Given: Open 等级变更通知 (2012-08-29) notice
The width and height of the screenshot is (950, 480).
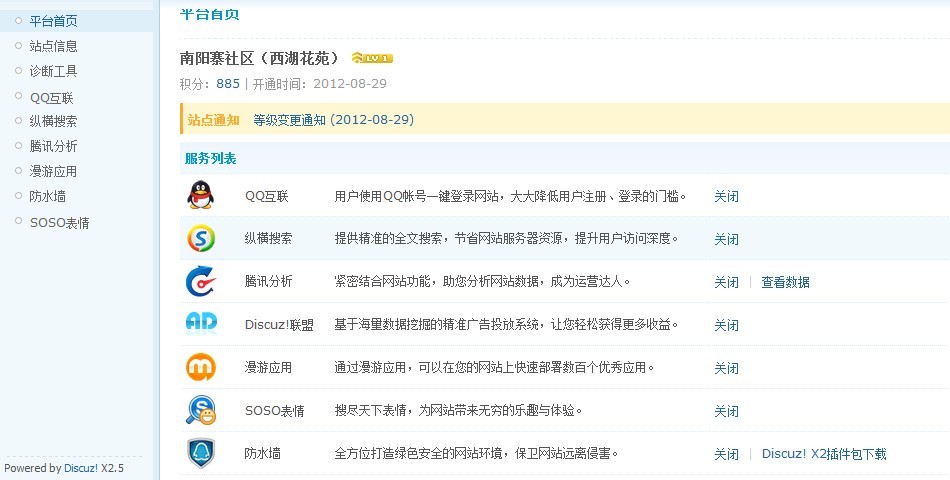Looking at the screenshot, I should [333, 120].
